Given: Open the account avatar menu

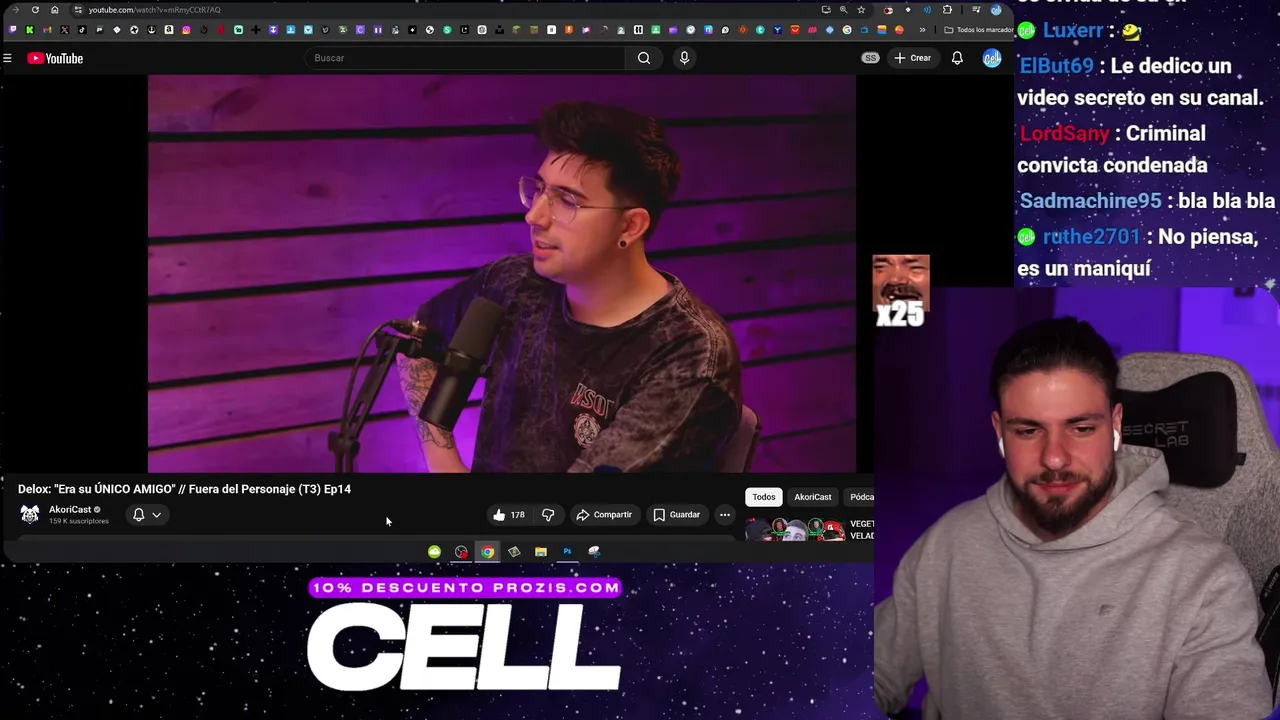Looking at the screenshot, I should click(991, 58).
